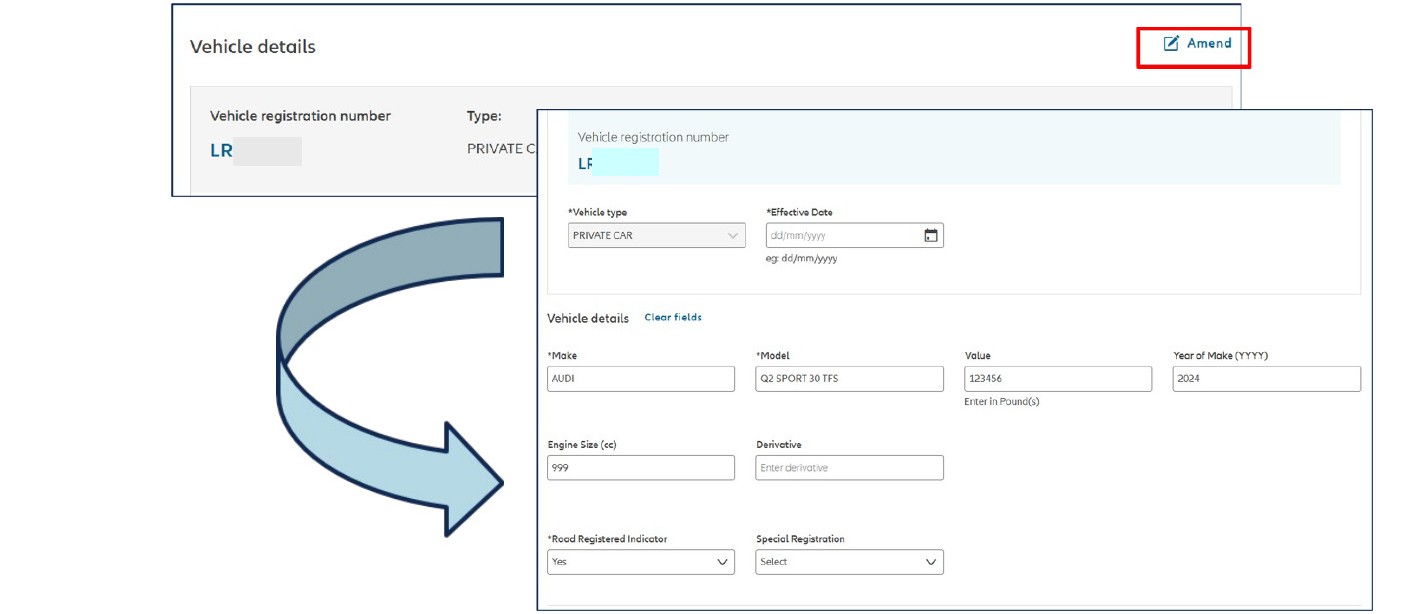Viewport: 1414px width, 614px height.
Task: Click the 'Enter in Pound(s)' hint text
Action: click(1002, 402)
